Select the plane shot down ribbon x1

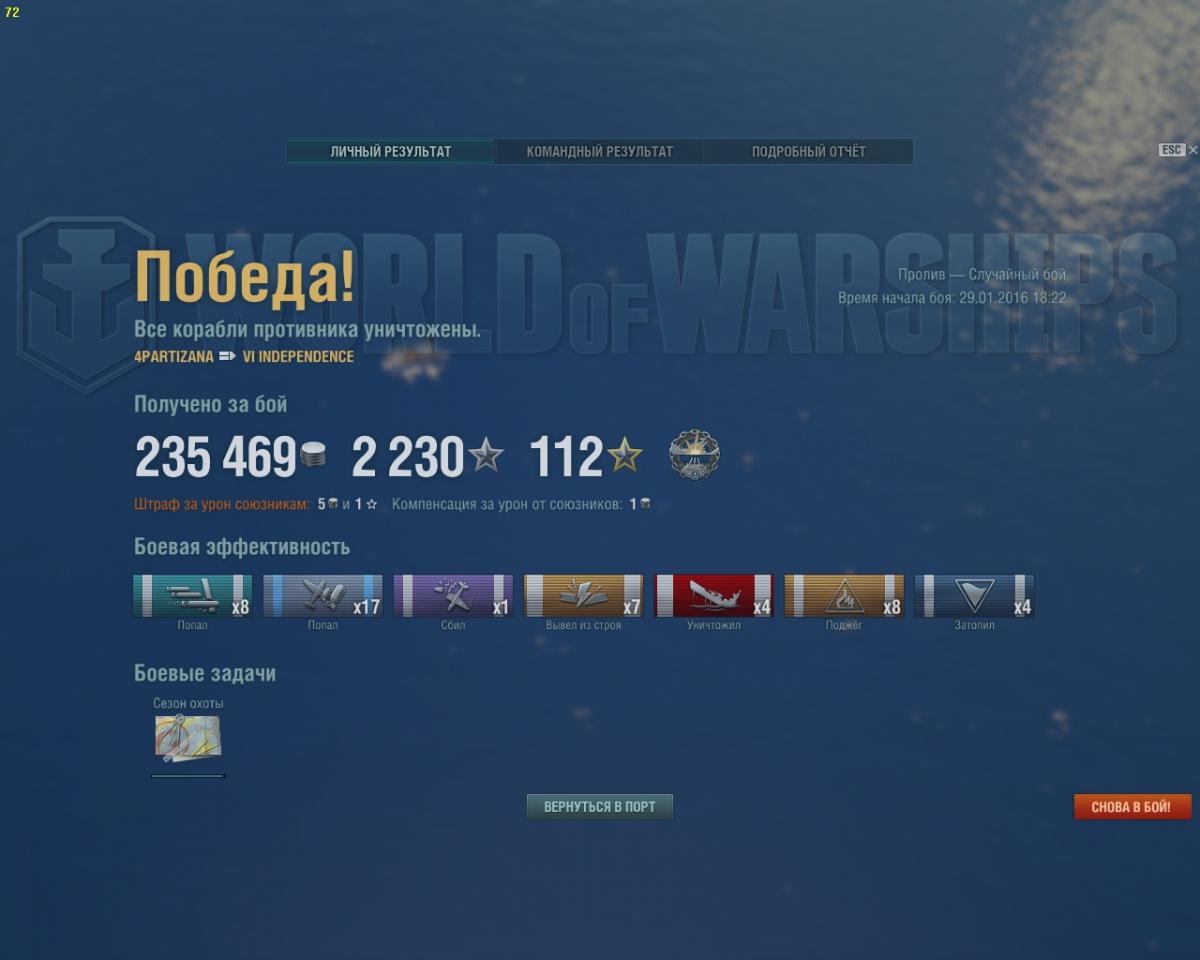coord(453,596)
